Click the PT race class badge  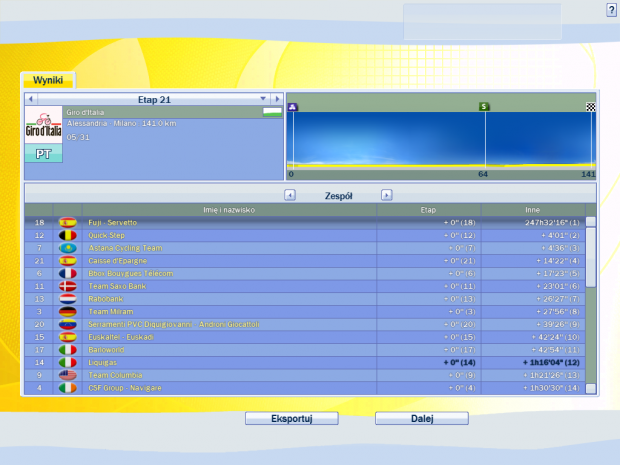click(x=43, y=154)
